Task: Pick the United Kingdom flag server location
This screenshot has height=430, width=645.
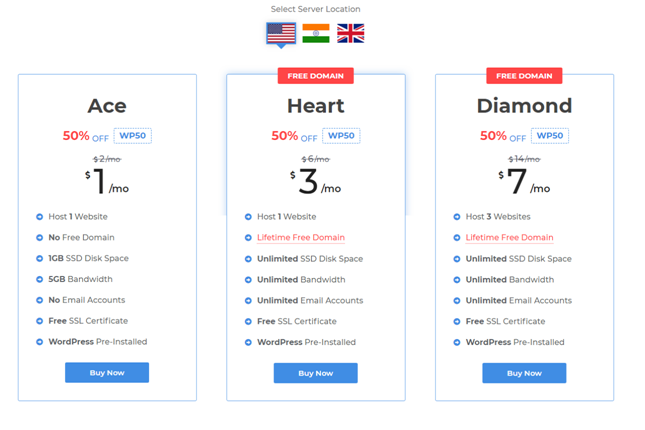Action: click(x=350, y=33)
